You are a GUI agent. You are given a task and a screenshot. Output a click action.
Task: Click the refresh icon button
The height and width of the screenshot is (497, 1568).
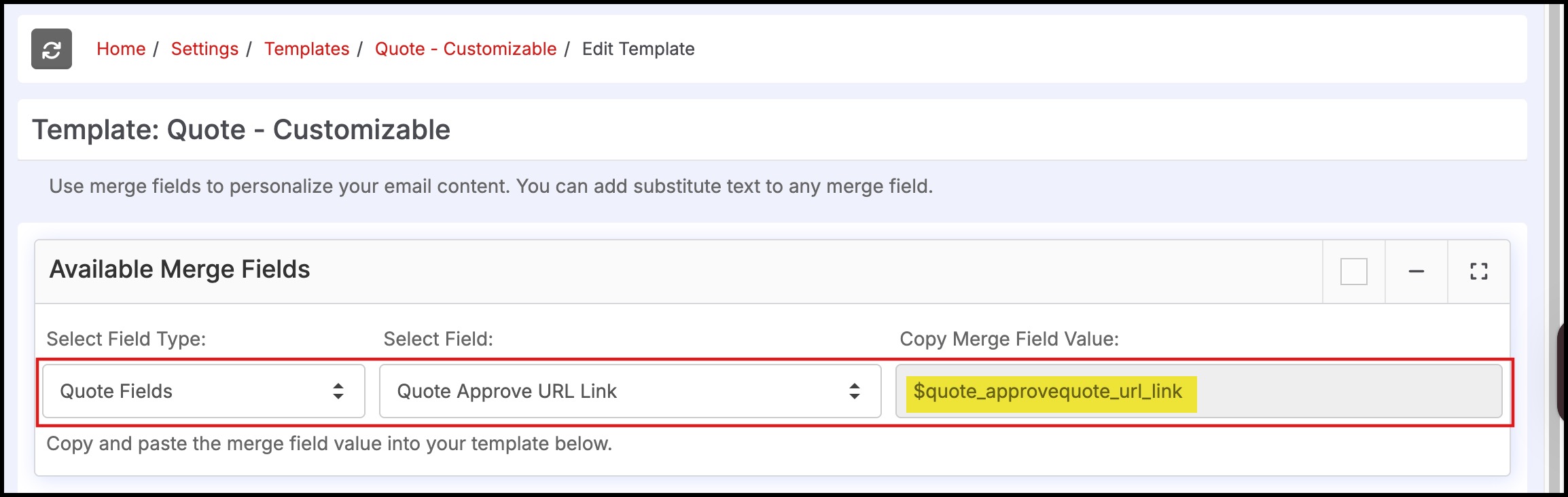pos(52,49)
